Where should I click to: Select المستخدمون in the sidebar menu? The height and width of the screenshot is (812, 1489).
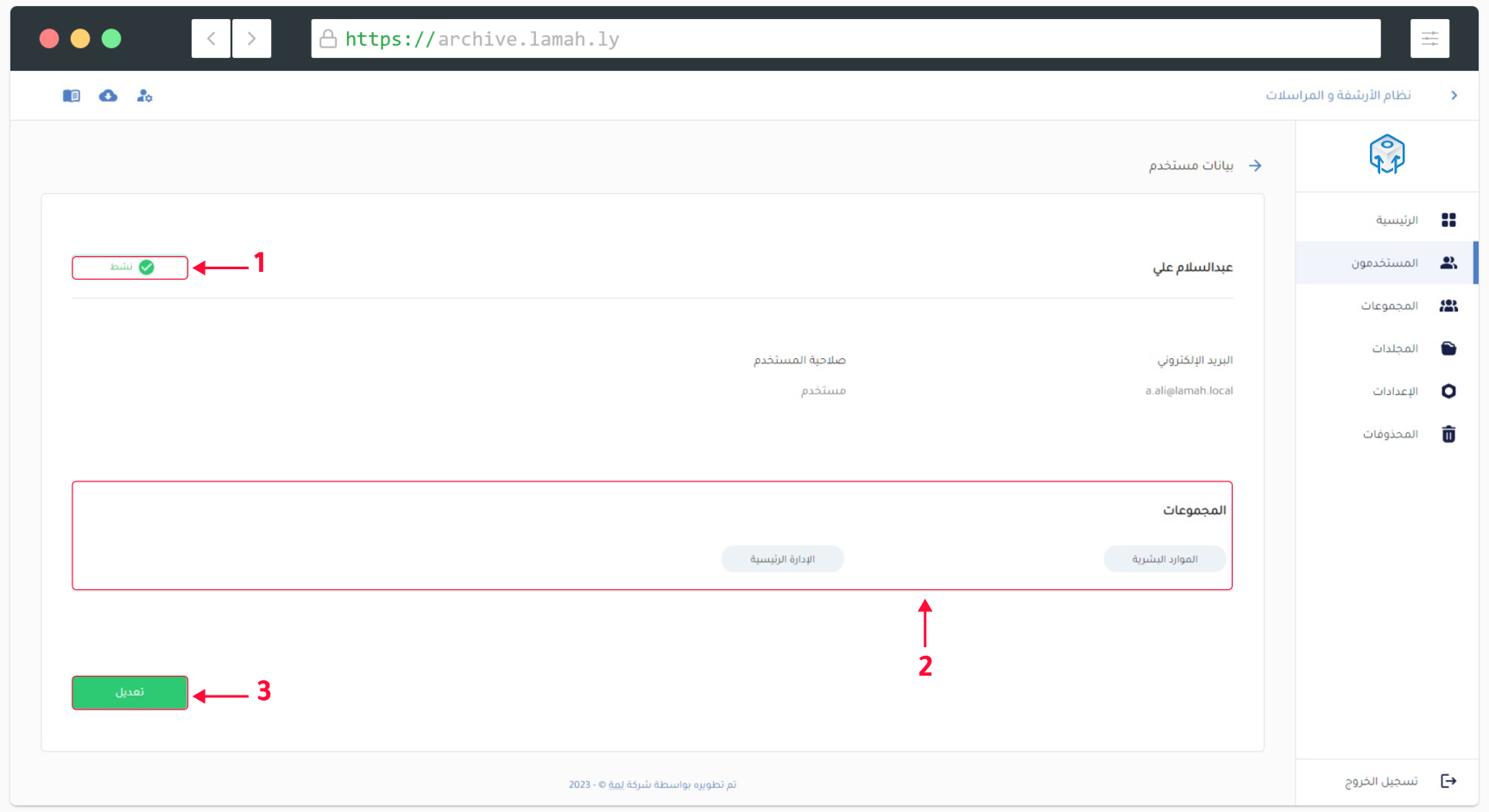[1386, 263]
